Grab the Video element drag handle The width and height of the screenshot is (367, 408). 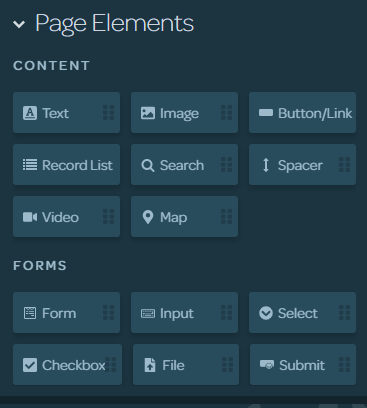click(109, 217)
